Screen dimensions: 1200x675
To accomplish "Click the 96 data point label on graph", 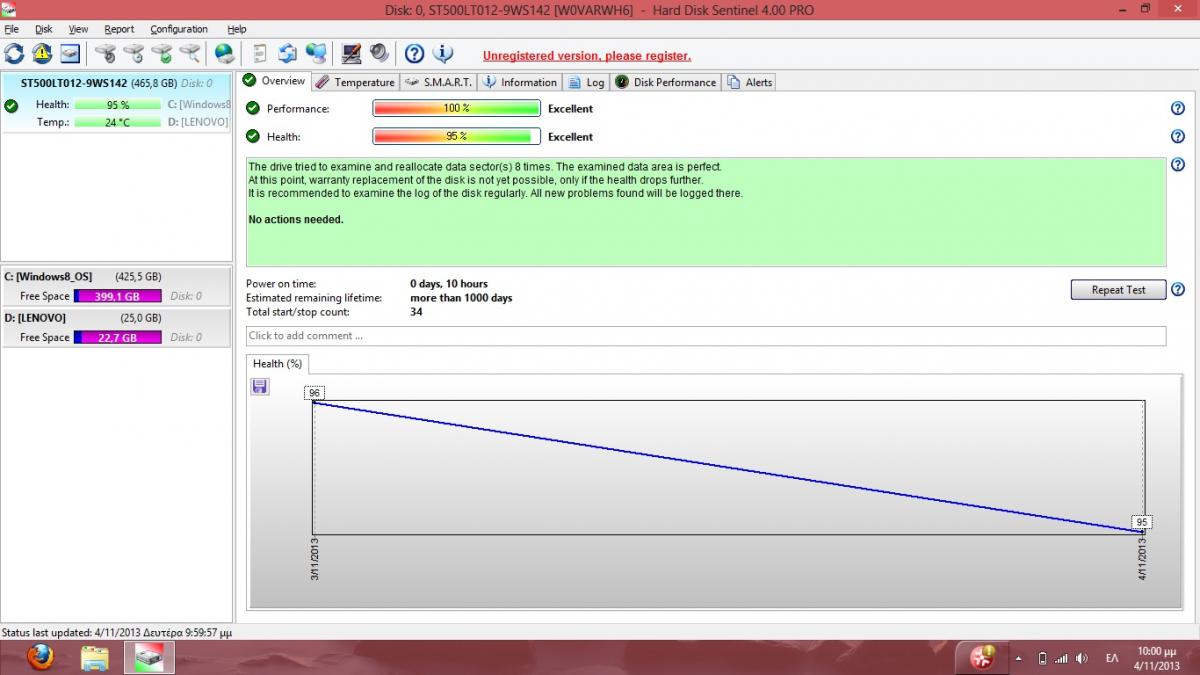I will coord(315,393).
